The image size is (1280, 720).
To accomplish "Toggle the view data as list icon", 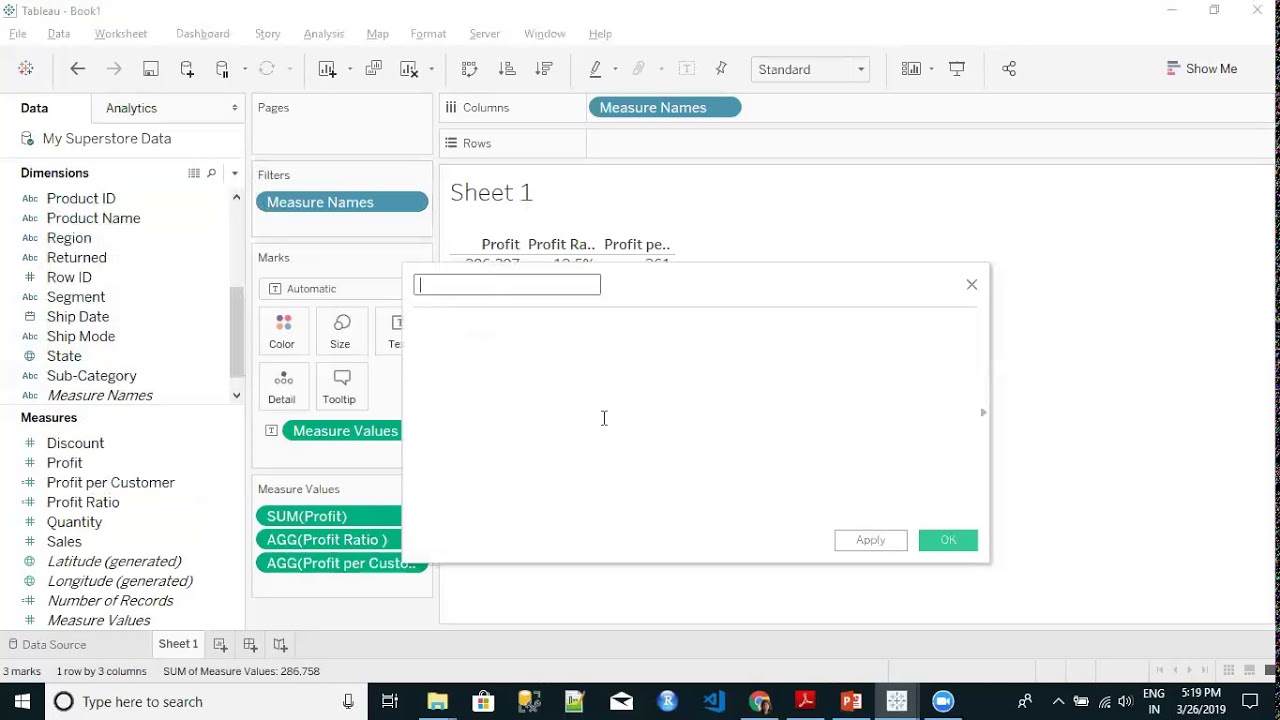I will click(x=194, y=173).
